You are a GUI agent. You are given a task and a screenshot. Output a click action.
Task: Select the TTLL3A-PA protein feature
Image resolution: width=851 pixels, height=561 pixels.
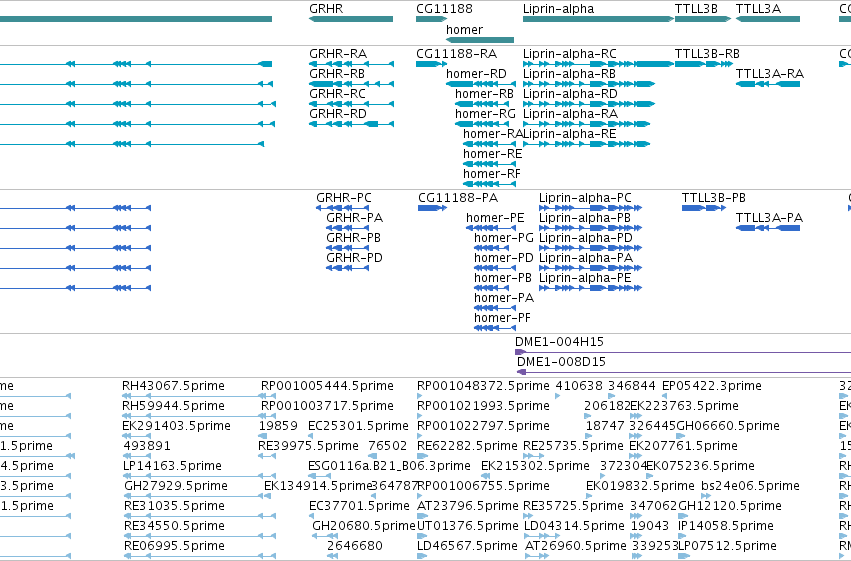768,228
